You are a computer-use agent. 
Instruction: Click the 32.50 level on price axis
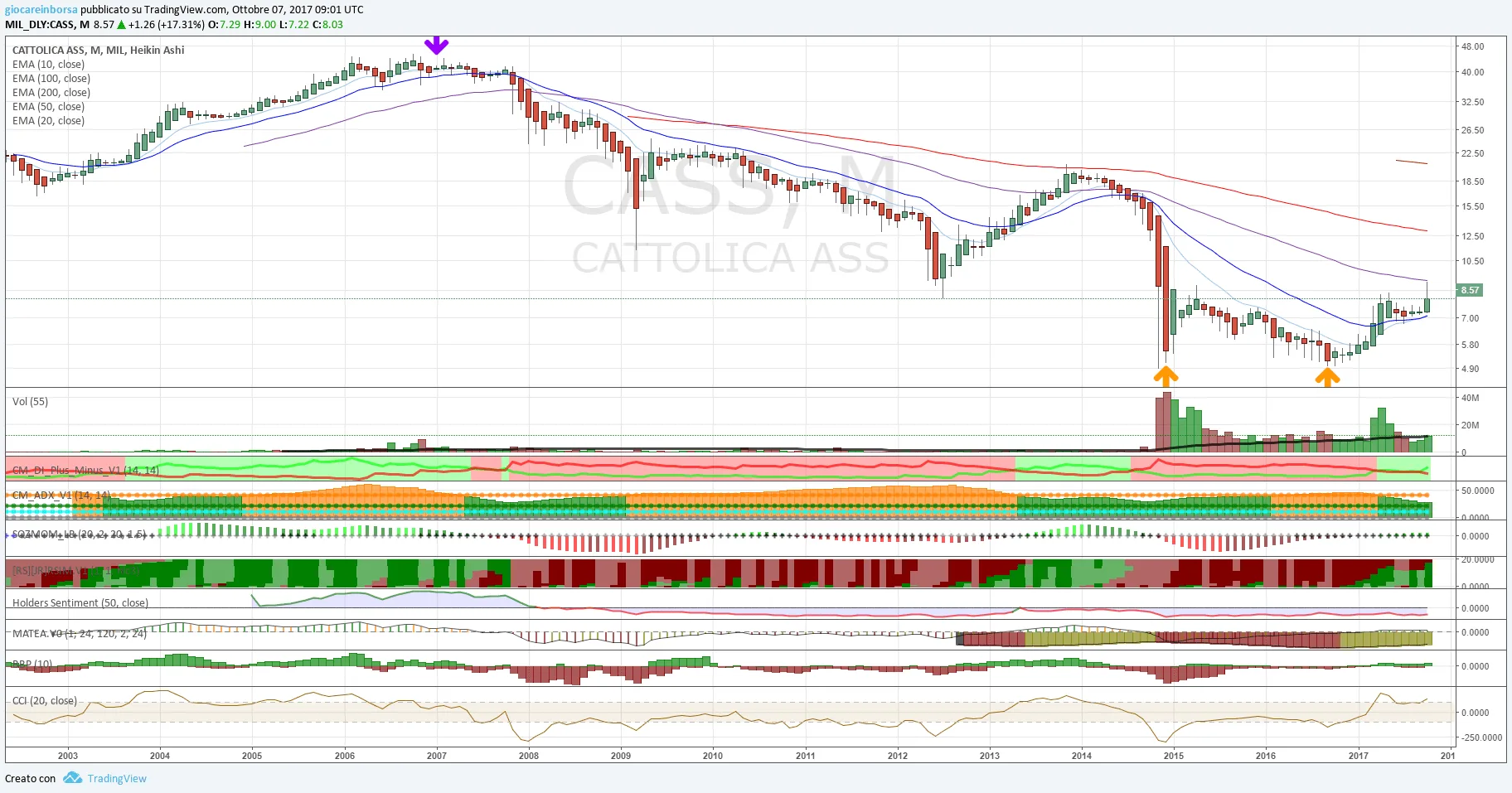pos(1473,102)
